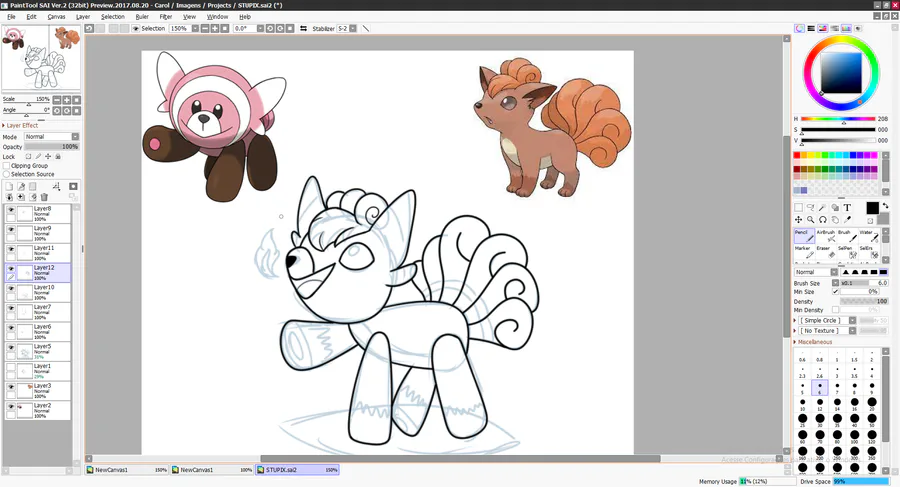Open the Window menu
Screen dimensions: 900x487
pos(217,17)
